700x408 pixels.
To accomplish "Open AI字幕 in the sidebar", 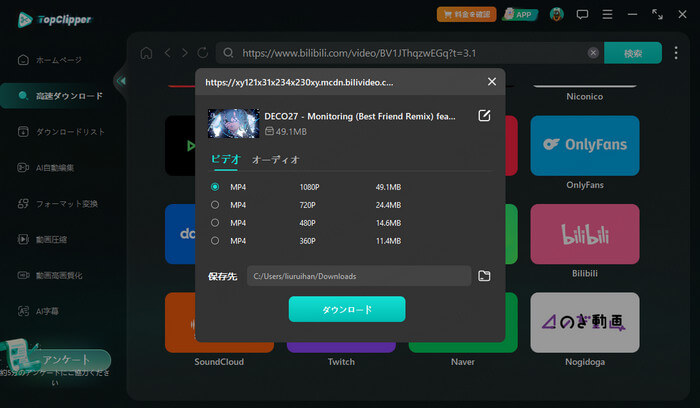I will click(38, 311).
